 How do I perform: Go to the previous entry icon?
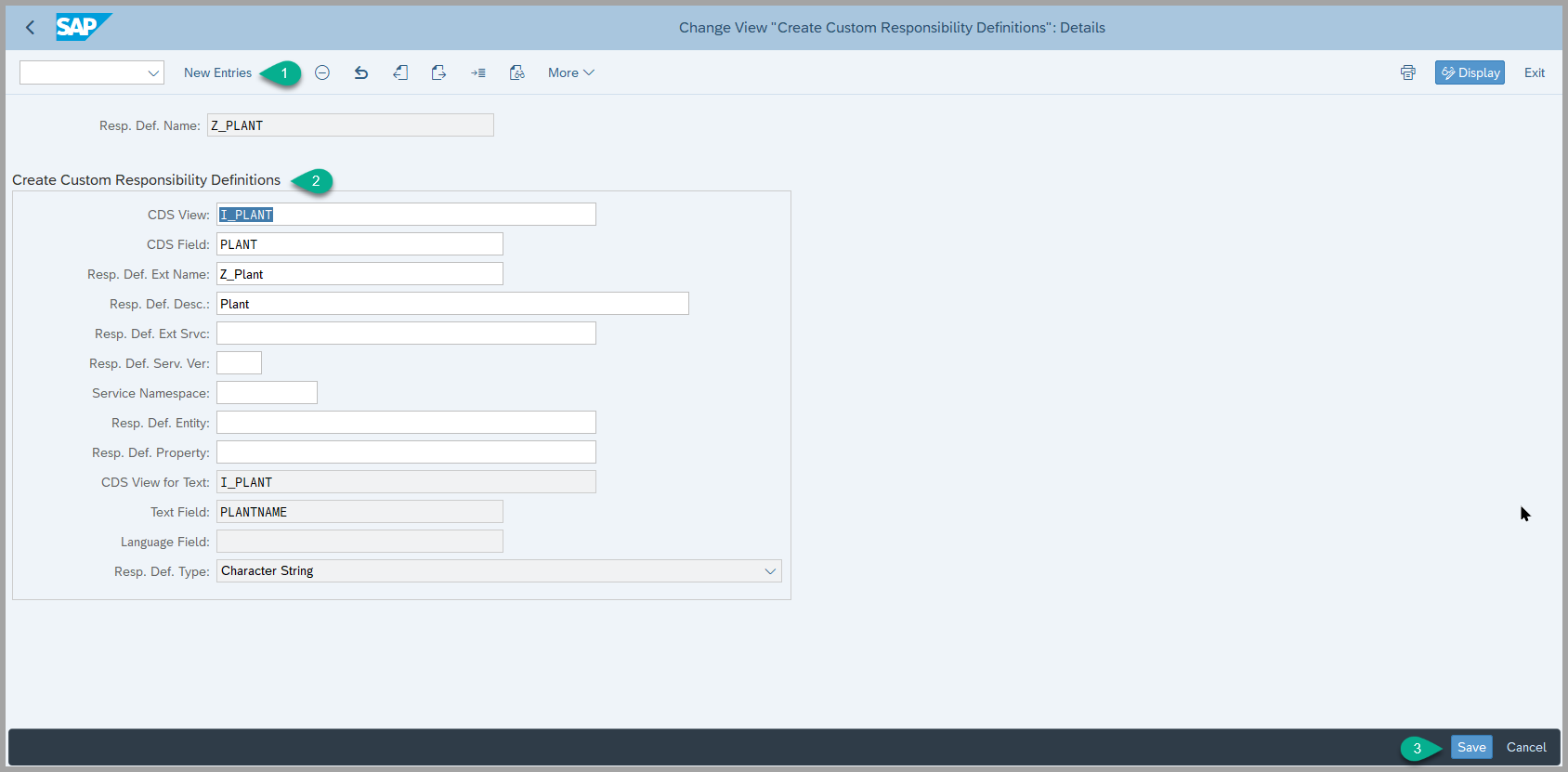click(x=400, y=72)
